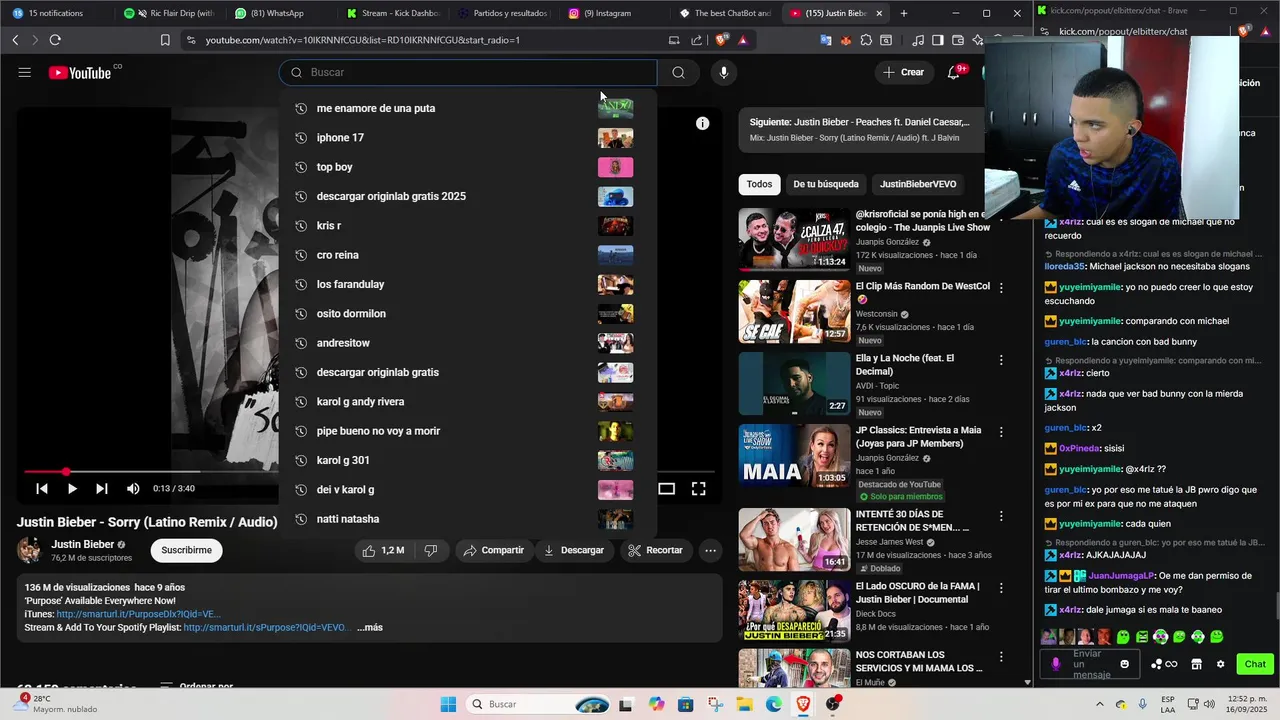Open options for 'El Clip Más Random' video
Screen dimensions: 1280x720
tap(1001, 288)
